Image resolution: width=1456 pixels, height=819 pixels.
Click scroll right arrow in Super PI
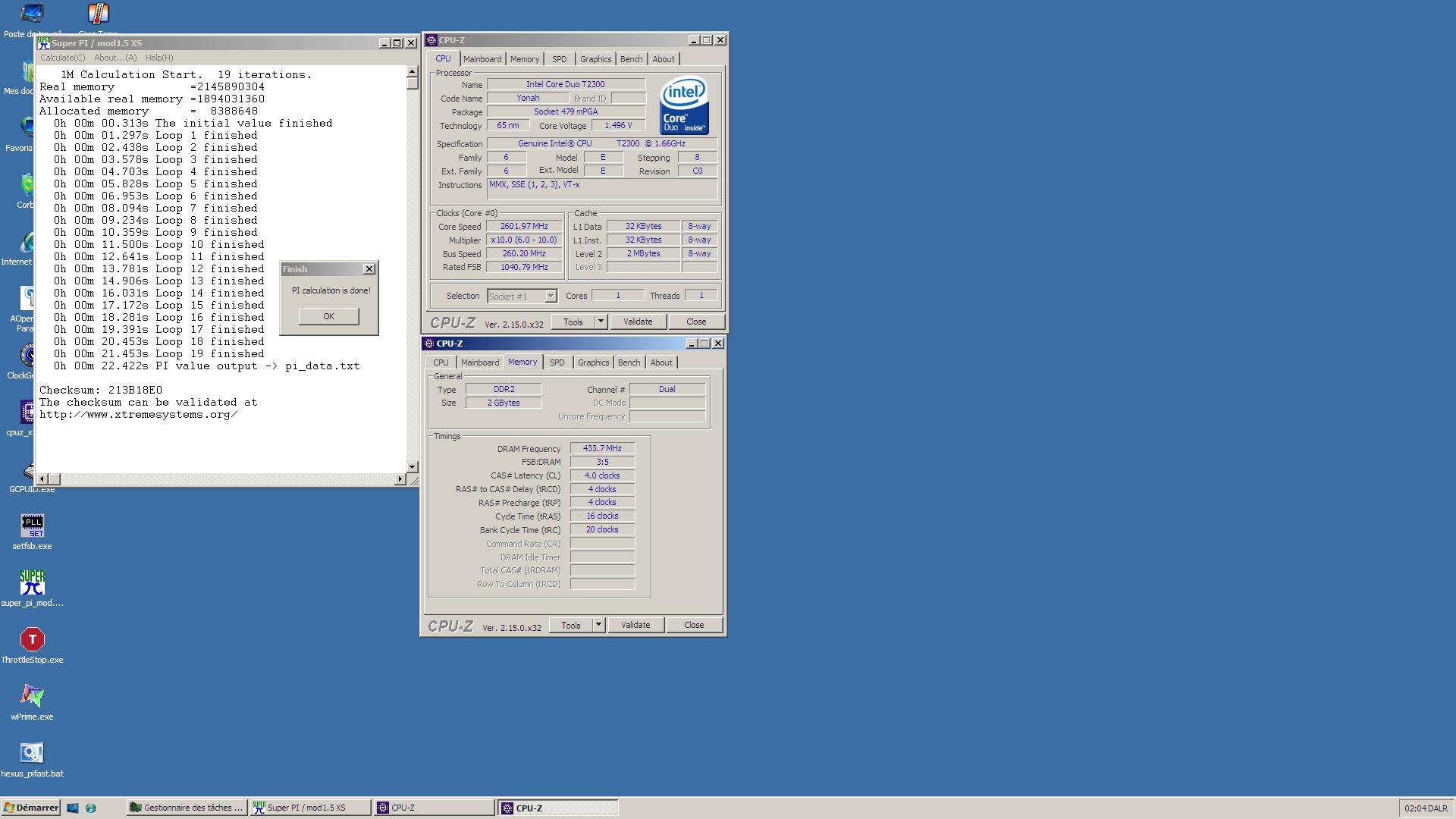pos(400,479)
